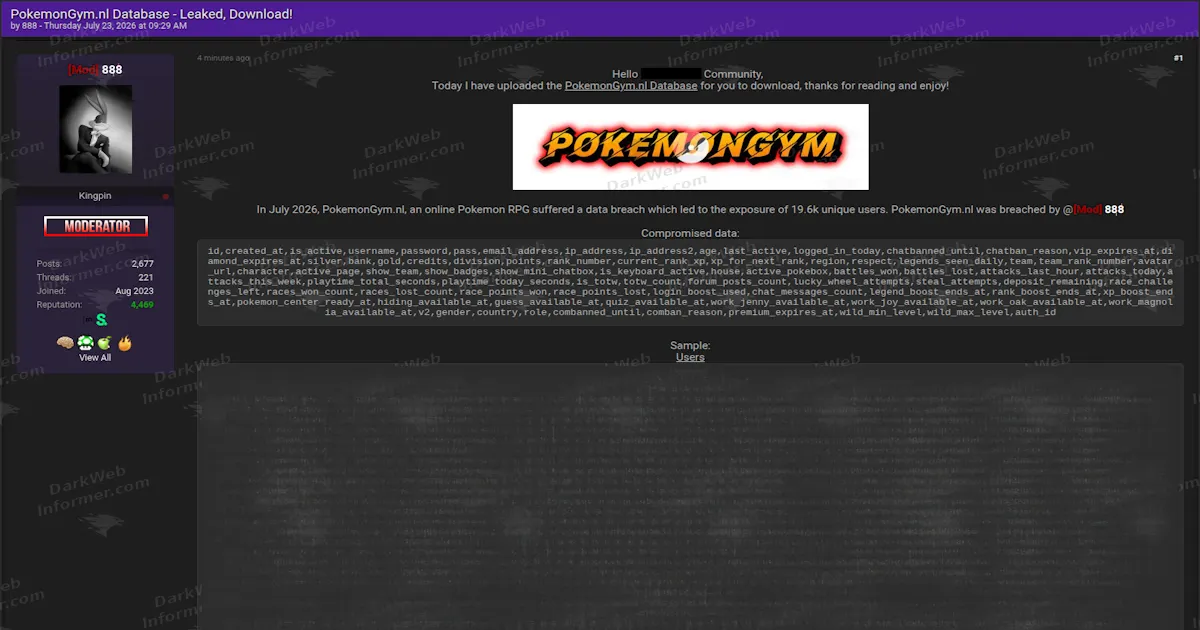Click the MODERATOR rank banner

[x=96, y=227]
